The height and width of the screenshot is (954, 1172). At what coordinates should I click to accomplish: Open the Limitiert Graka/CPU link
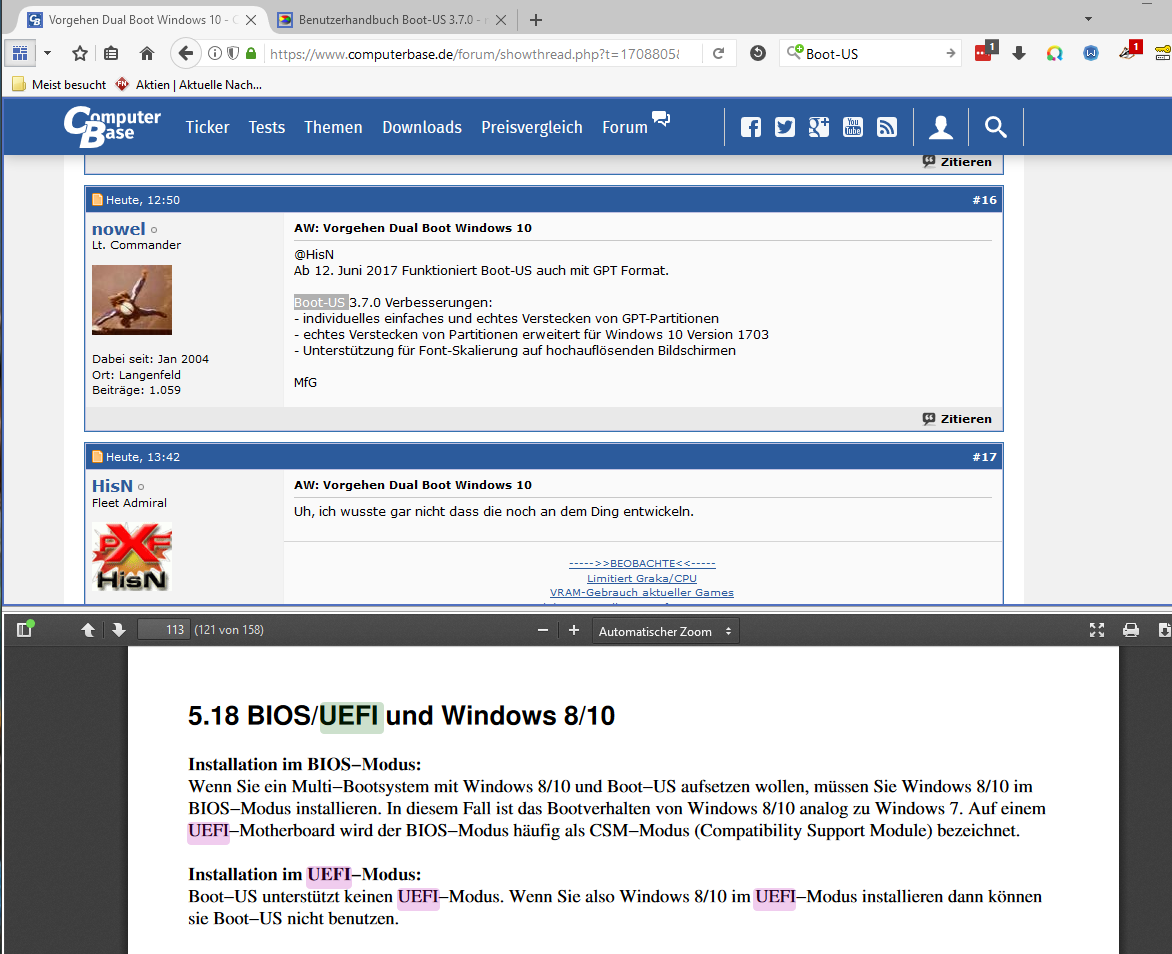click(642, 578)
